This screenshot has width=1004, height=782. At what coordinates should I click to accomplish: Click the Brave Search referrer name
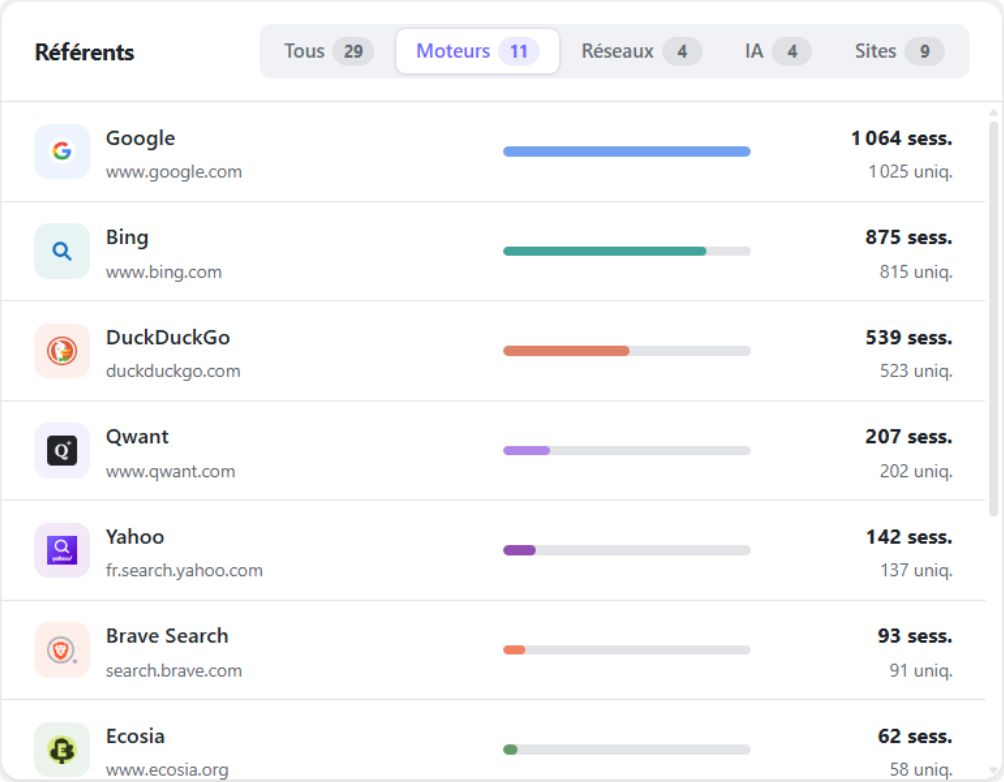click(167, 636)
